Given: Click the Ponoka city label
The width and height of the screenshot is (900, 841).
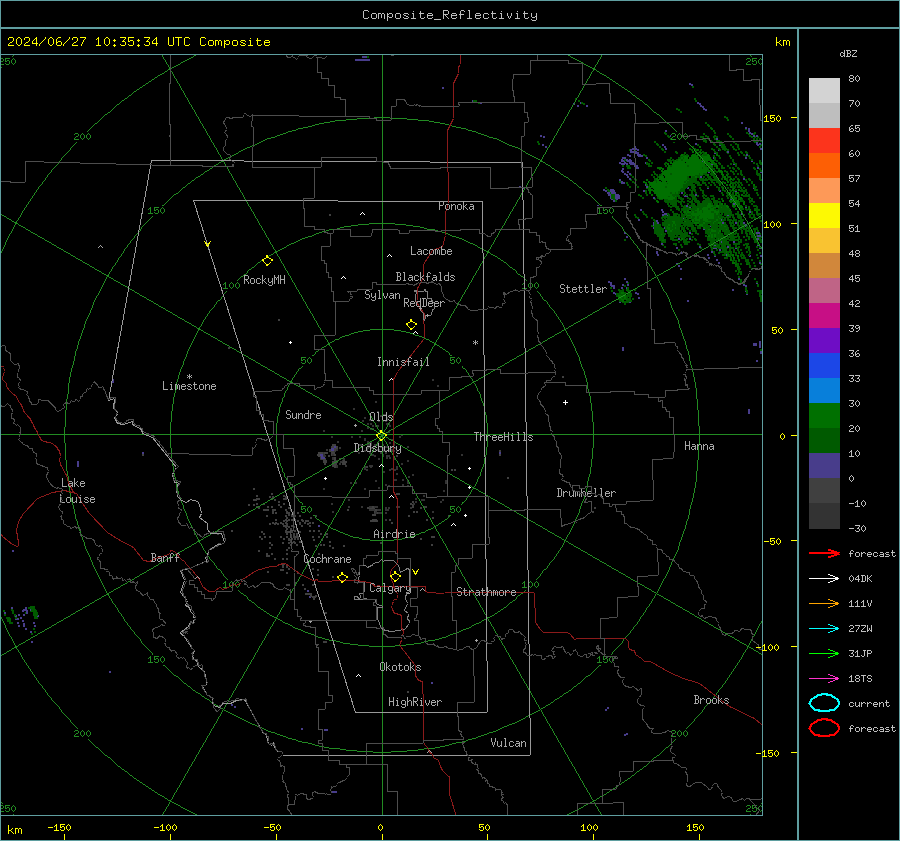Looking at the screenshot, I should point(456,206).
